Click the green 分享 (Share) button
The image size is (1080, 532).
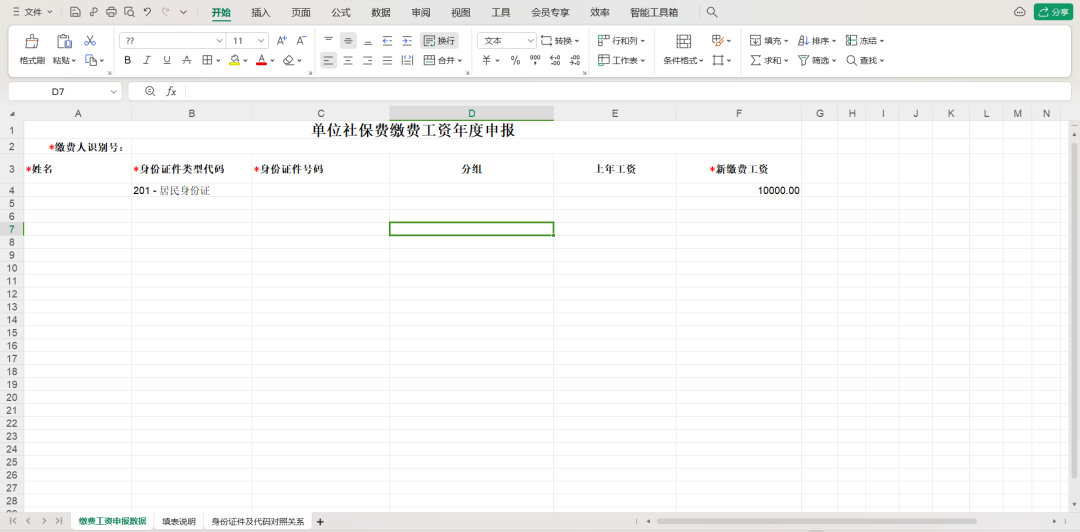(x=1053, y=12)
